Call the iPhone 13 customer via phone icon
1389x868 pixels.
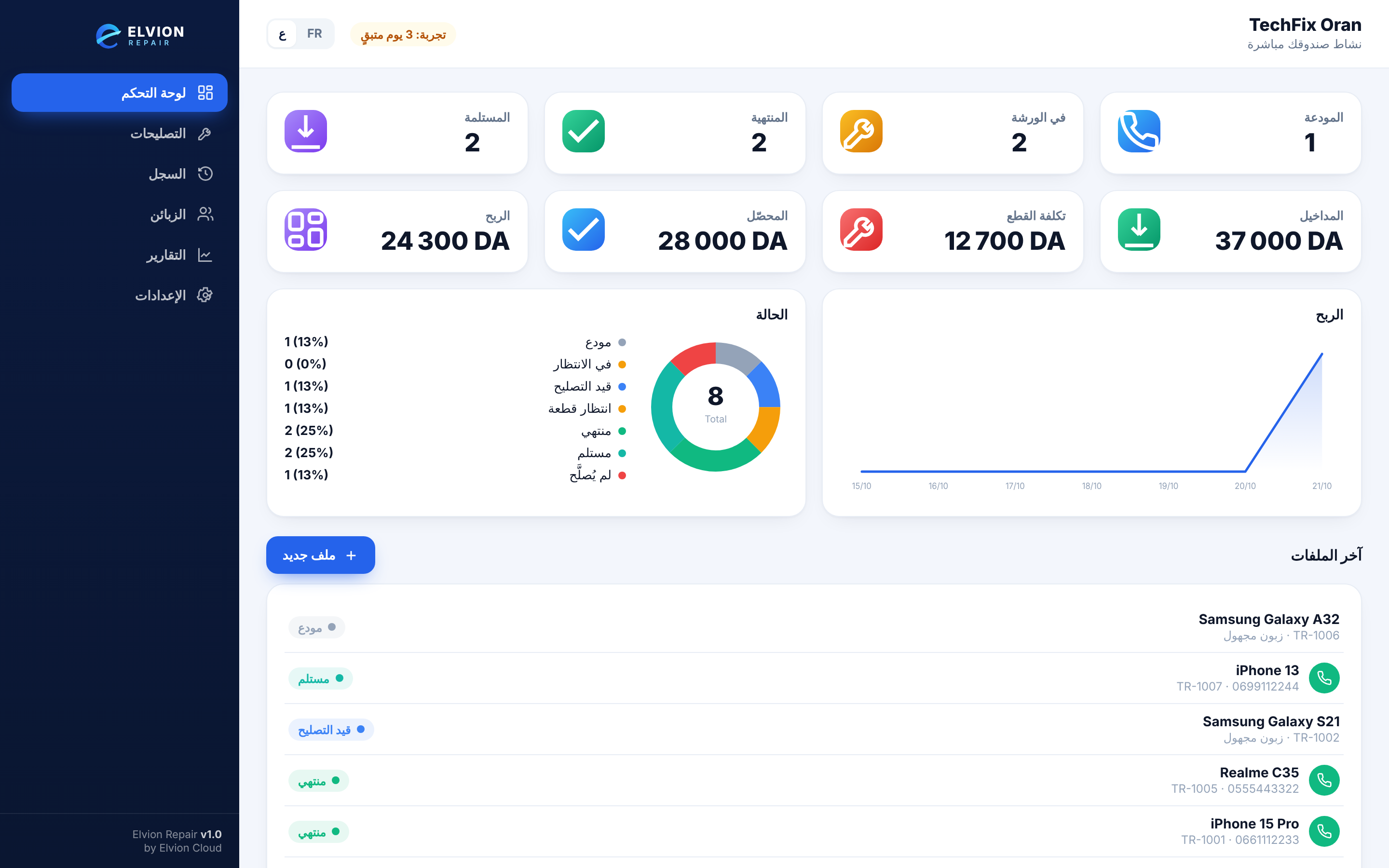pyautogui.click(x=1323, y=678)
